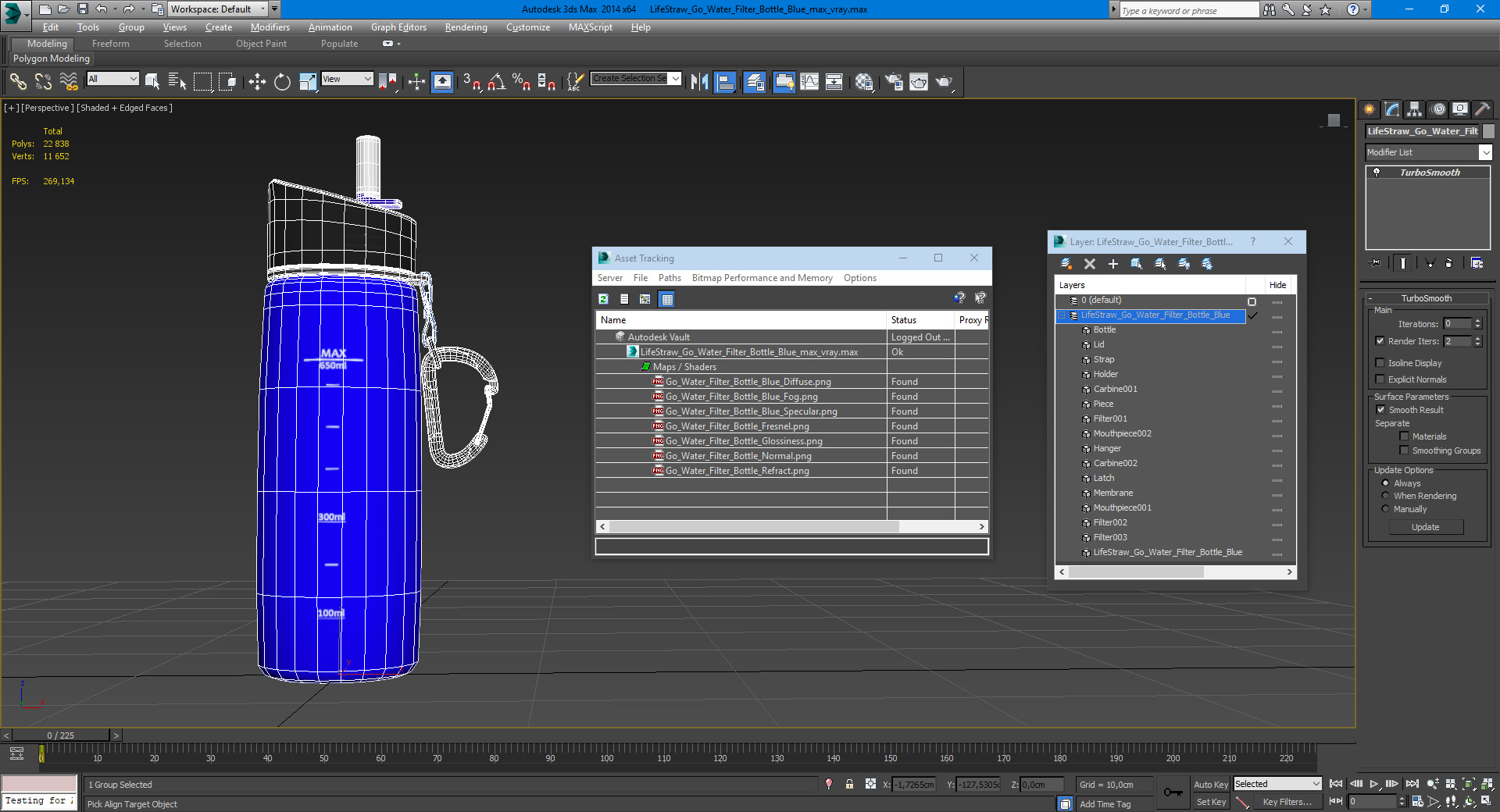Toggle the Render Iters checkbox
The width and height of the screenshot is (1500, 812).
tap(1380, 341)
